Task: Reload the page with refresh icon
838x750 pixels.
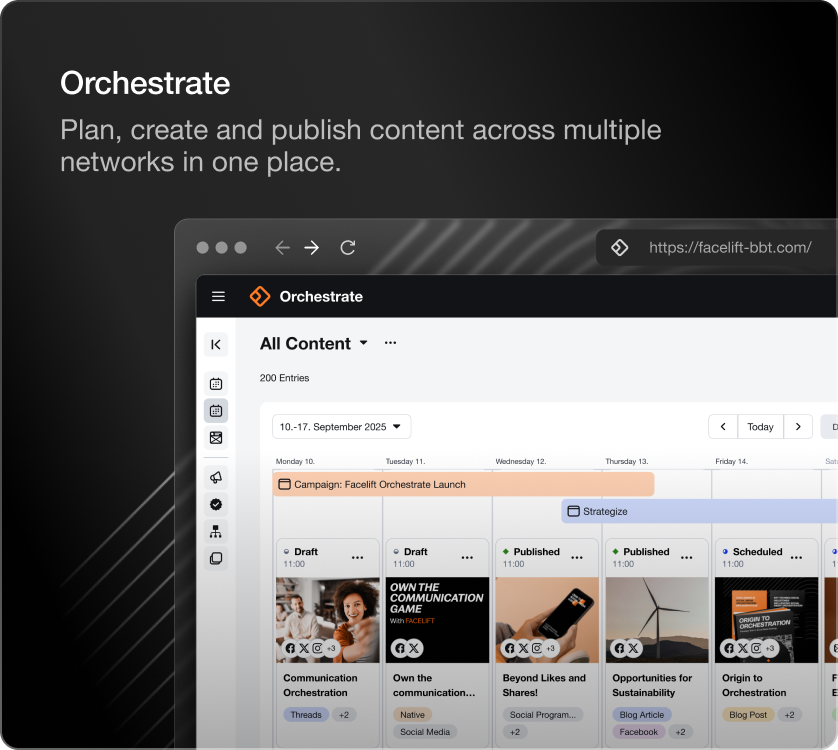Action: pos(348,248)
